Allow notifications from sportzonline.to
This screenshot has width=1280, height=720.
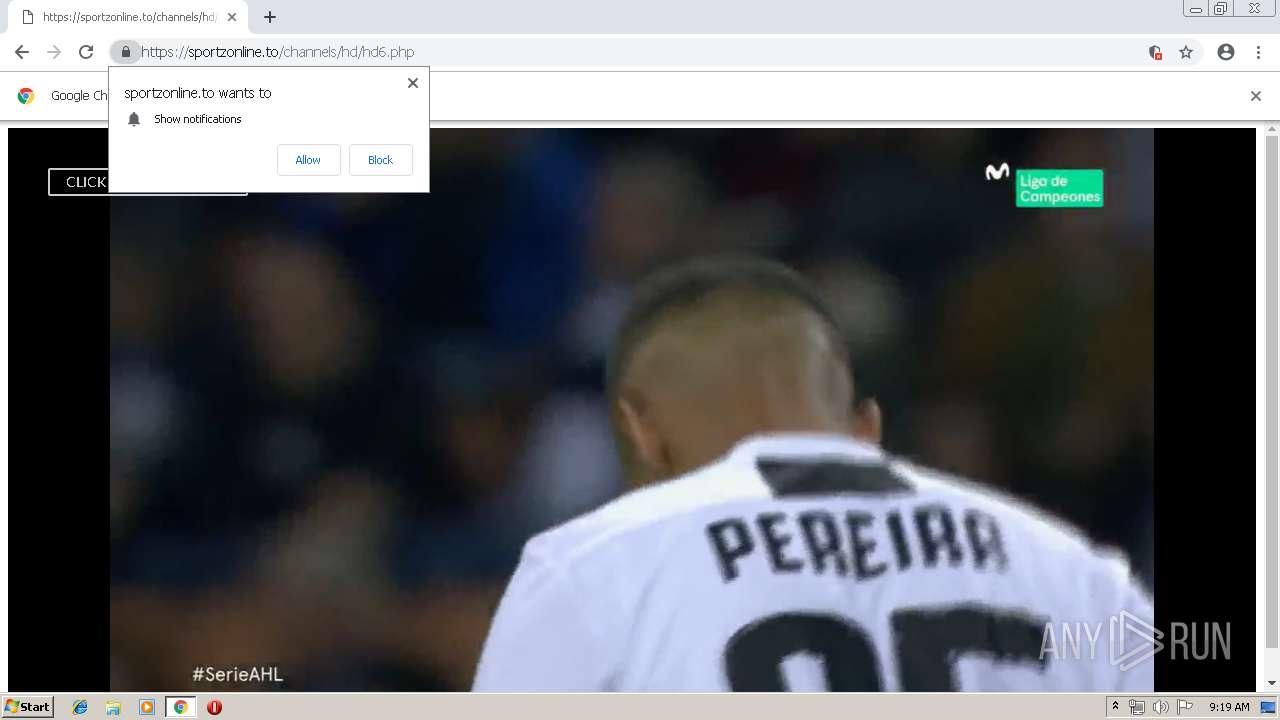[x=308, y=160]
